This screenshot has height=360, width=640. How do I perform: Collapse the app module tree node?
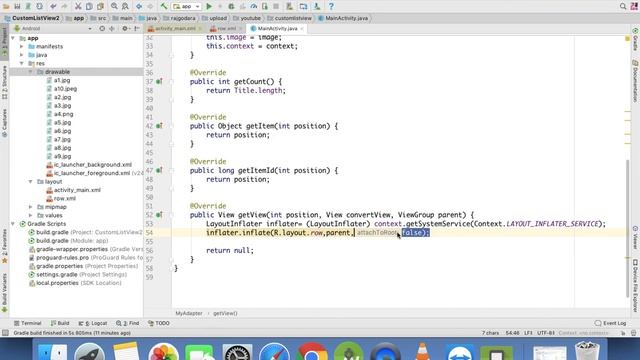(x=13, y=38)
